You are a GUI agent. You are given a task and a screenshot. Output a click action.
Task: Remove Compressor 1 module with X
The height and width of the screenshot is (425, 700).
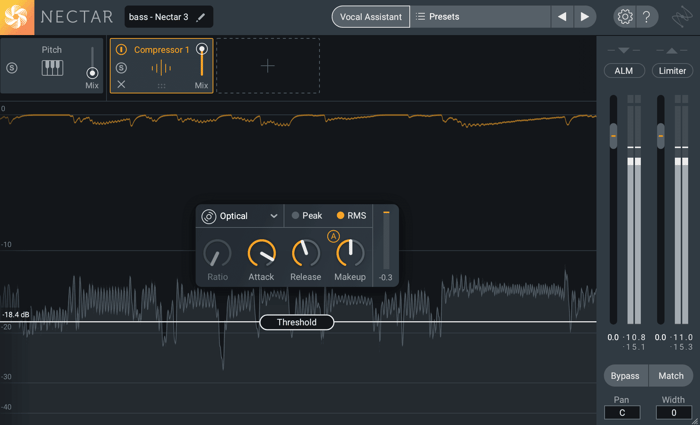click(121, 84)
